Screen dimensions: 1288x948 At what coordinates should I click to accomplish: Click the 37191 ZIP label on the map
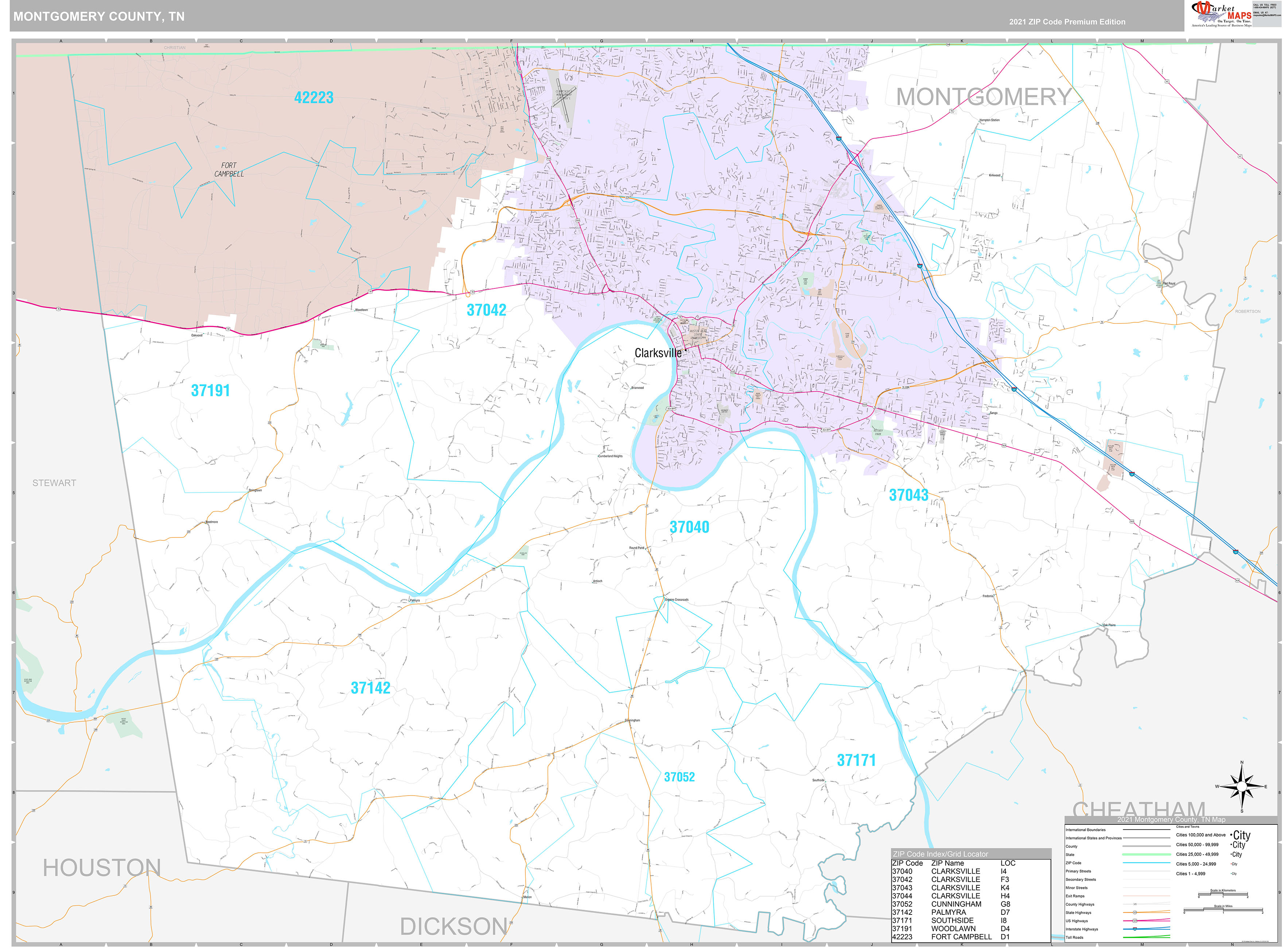(x=210, y=391)
